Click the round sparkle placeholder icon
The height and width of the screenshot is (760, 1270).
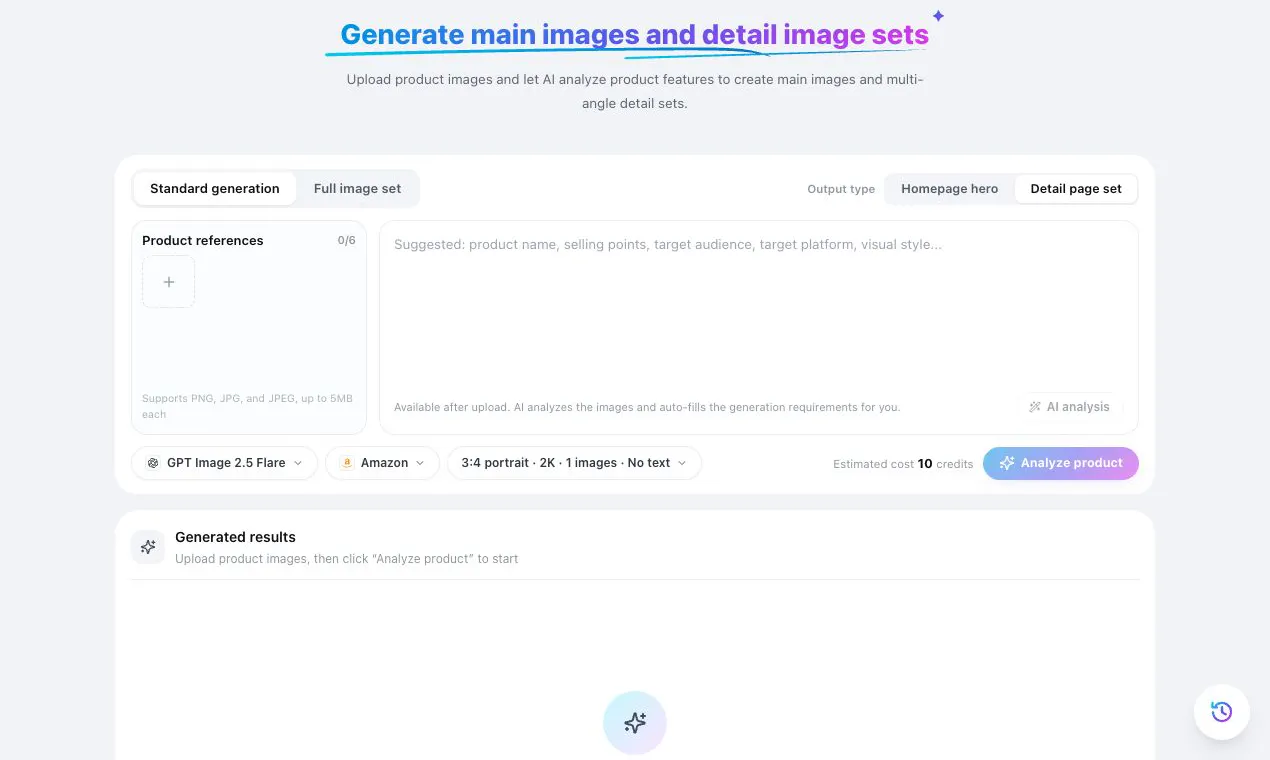coord(635,723)
